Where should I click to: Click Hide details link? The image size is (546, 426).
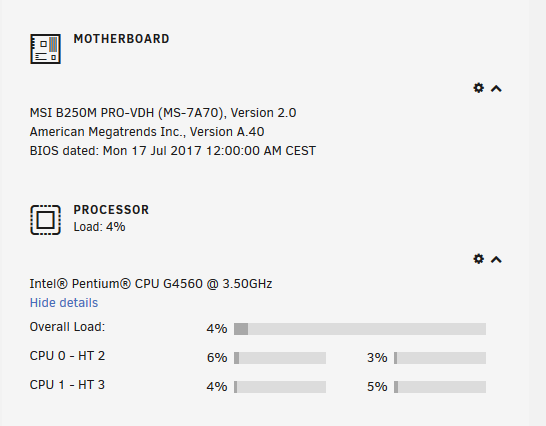pos(64,303)
